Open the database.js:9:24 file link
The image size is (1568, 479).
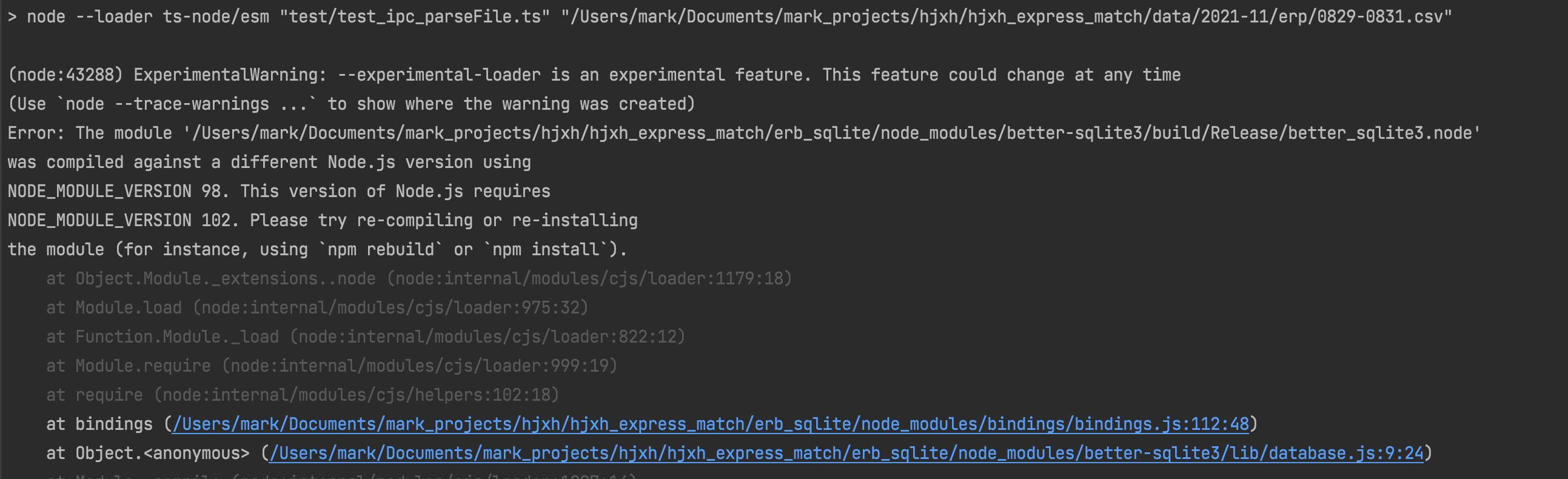[x=846, y=454]
